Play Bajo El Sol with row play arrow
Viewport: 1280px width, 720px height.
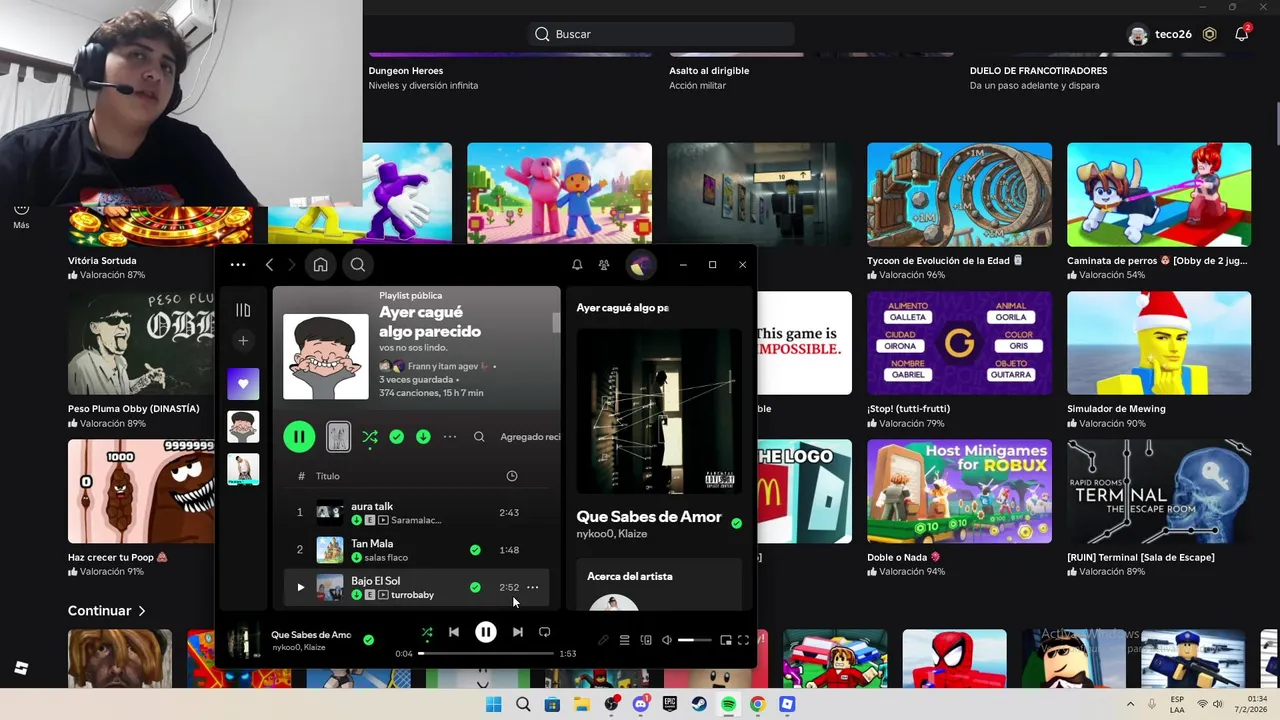[x=300, y=587]
